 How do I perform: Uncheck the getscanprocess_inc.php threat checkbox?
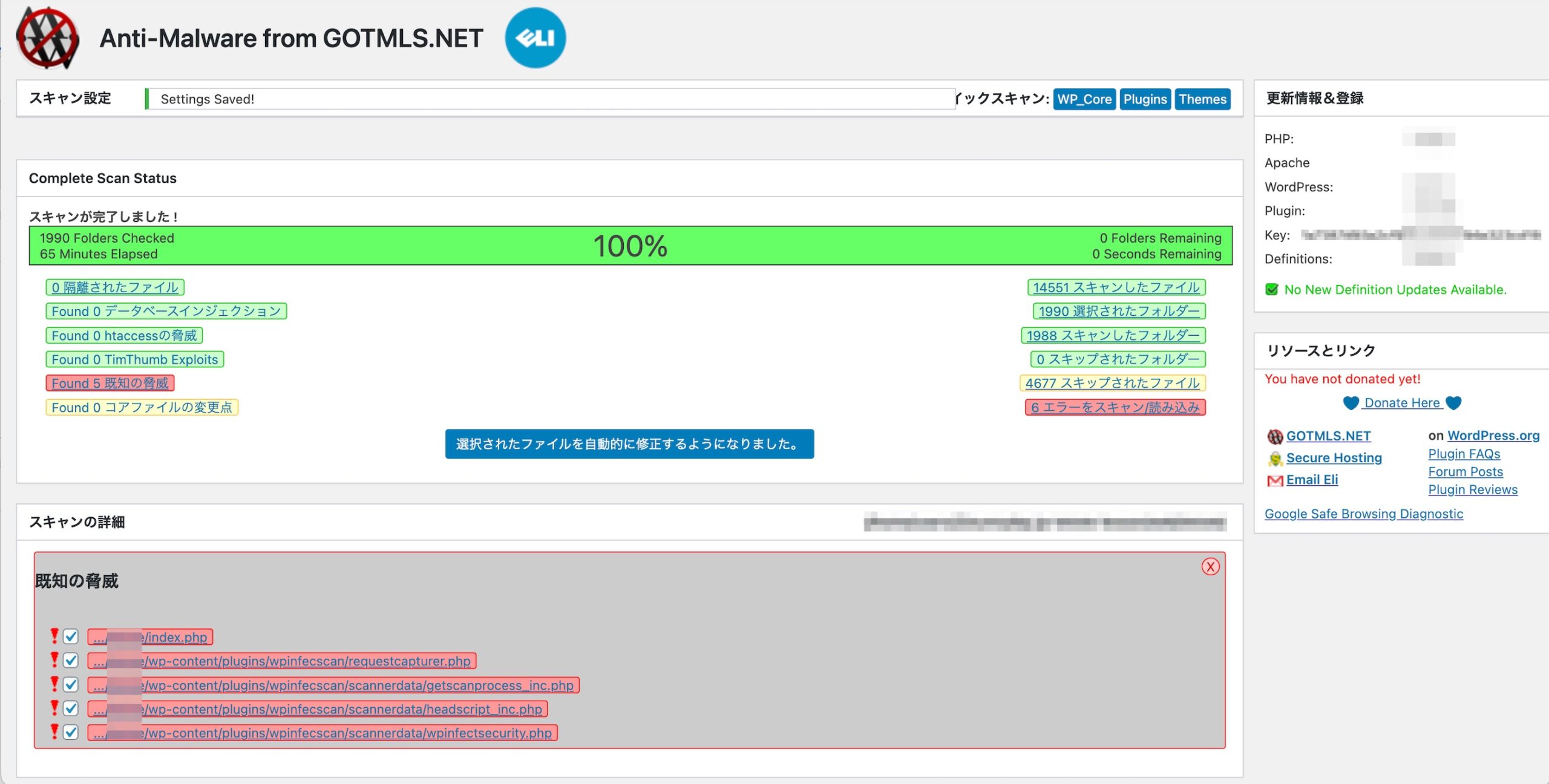coord(71,685)
